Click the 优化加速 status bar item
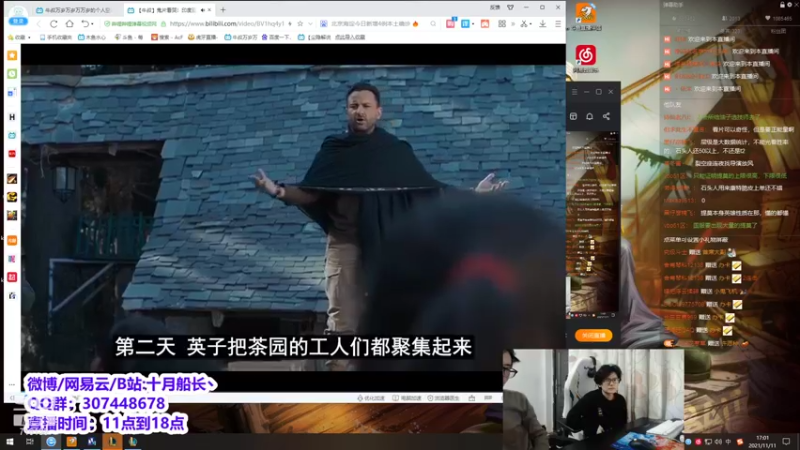The height and width of the screenshot is (450, 800). point(371,398)
